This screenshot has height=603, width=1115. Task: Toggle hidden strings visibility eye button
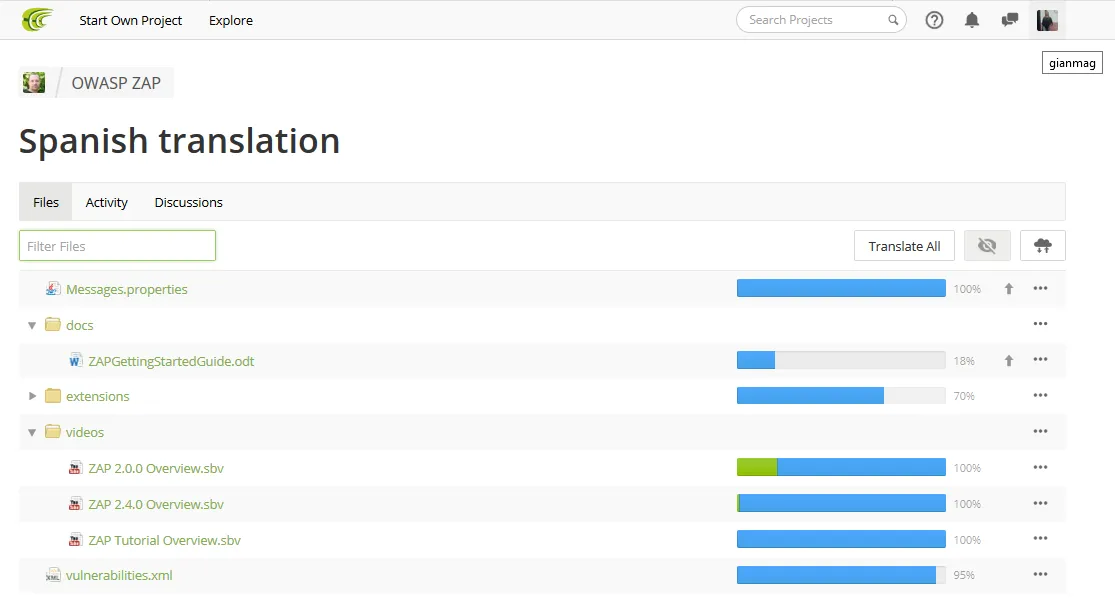click(986, 245)
